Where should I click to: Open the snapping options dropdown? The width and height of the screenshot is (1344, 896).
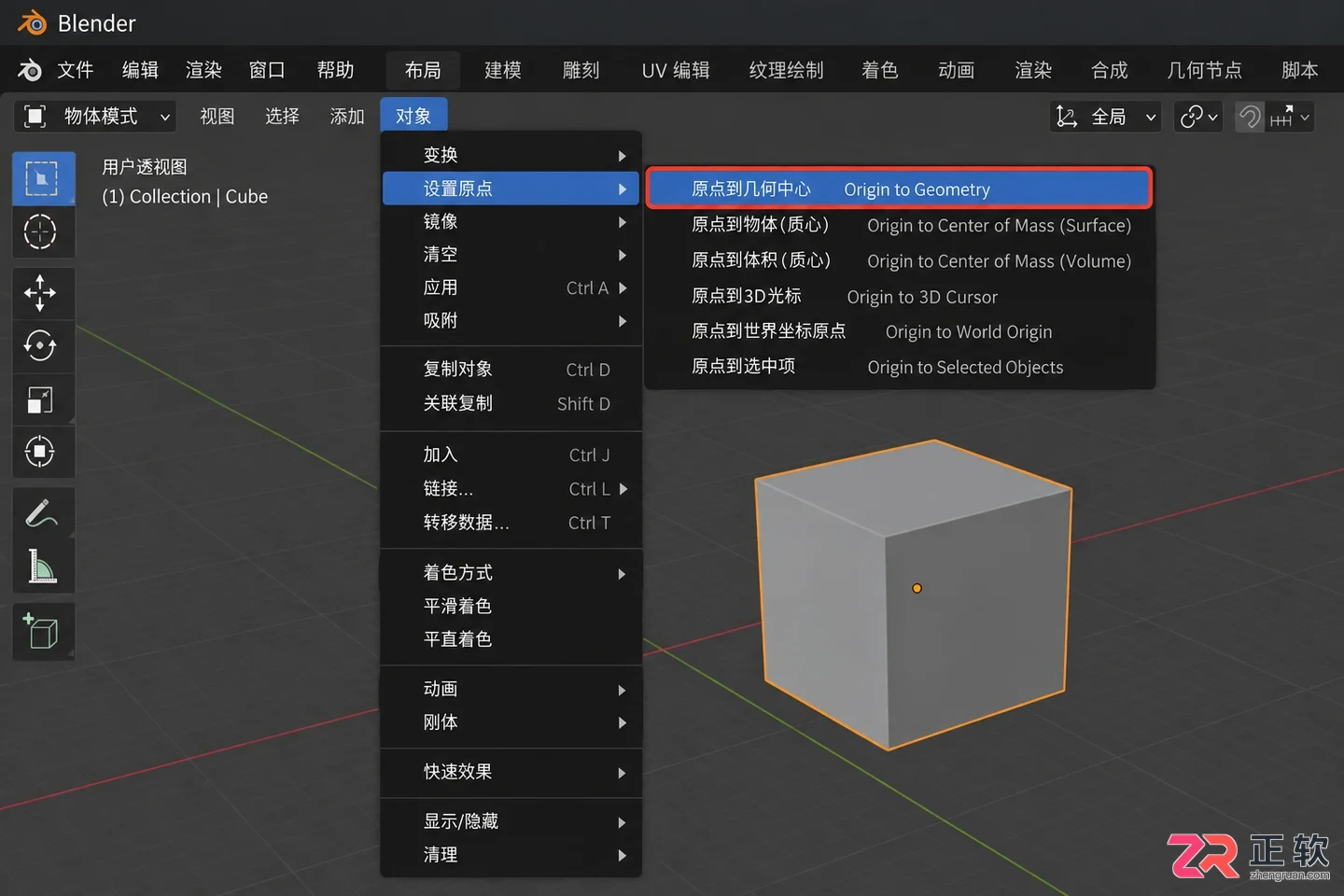coord(1291,117)
